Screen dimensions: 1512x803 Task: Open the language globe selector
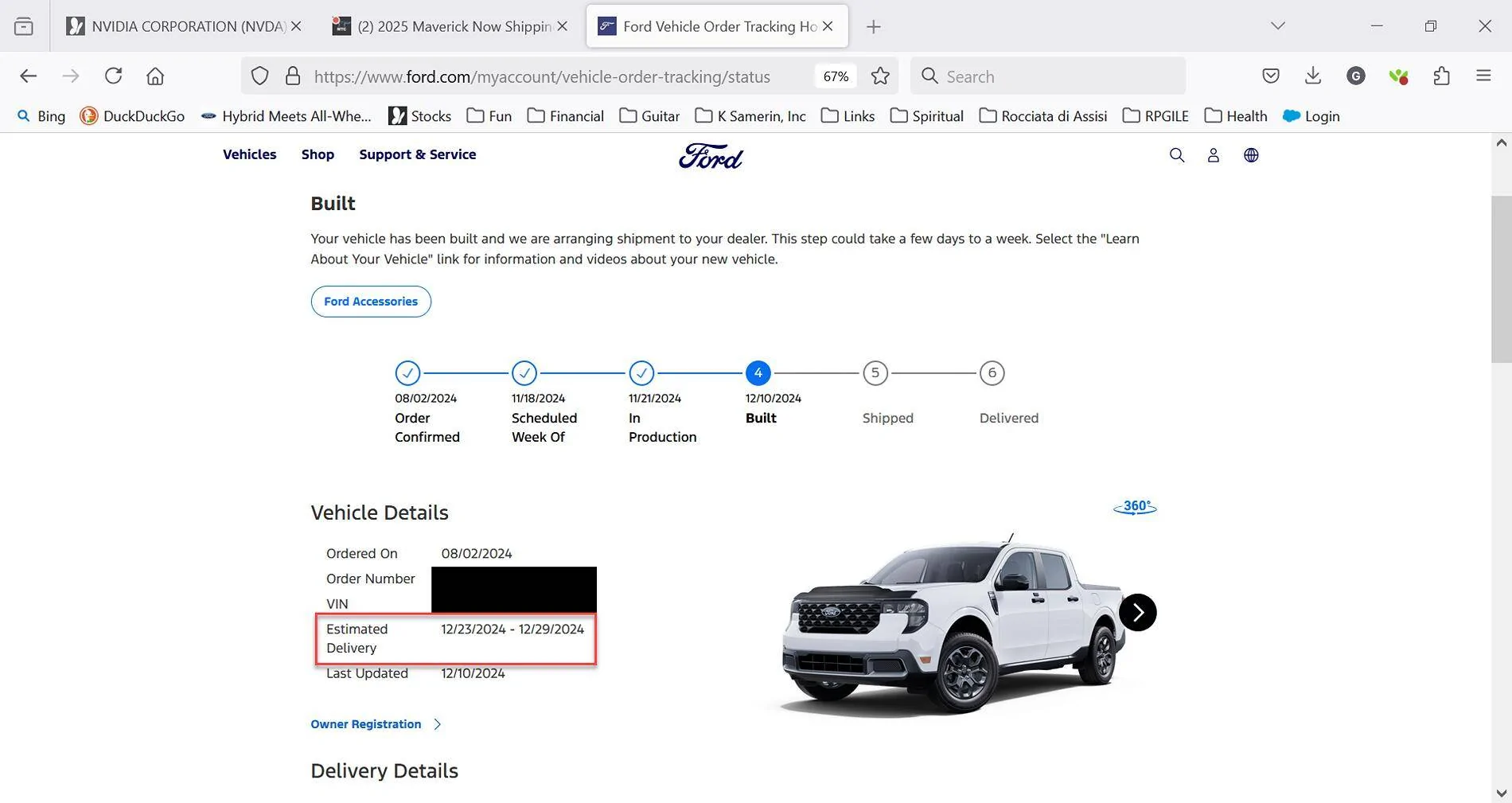1251,155
